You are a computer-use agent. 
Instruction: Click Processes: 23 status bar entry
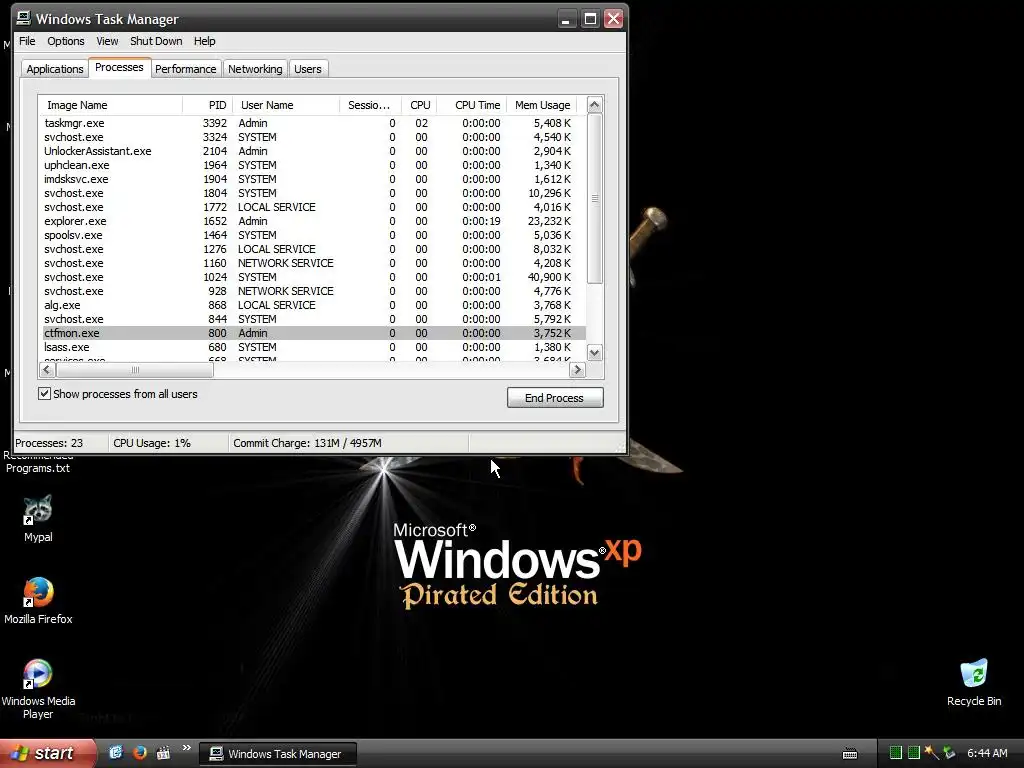coord(60,443)
